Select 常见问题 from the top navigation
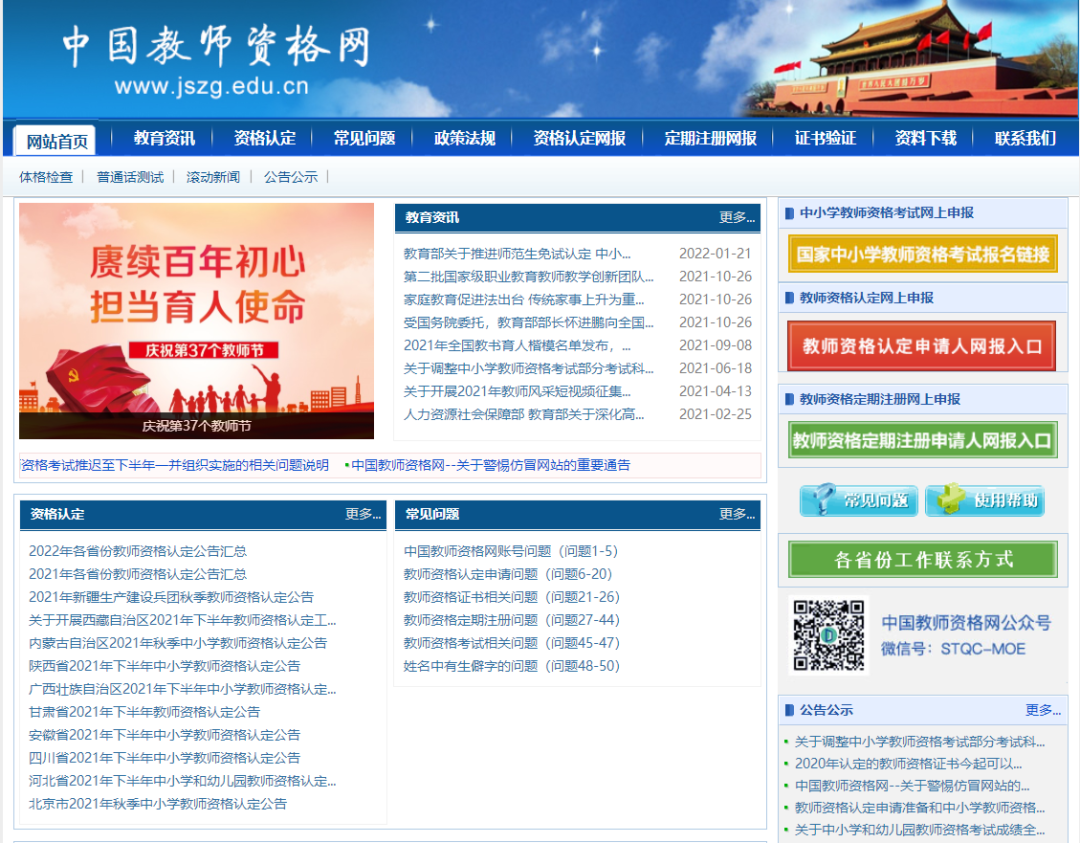The width and height of the screenshot is (1080, 843). 364,138
